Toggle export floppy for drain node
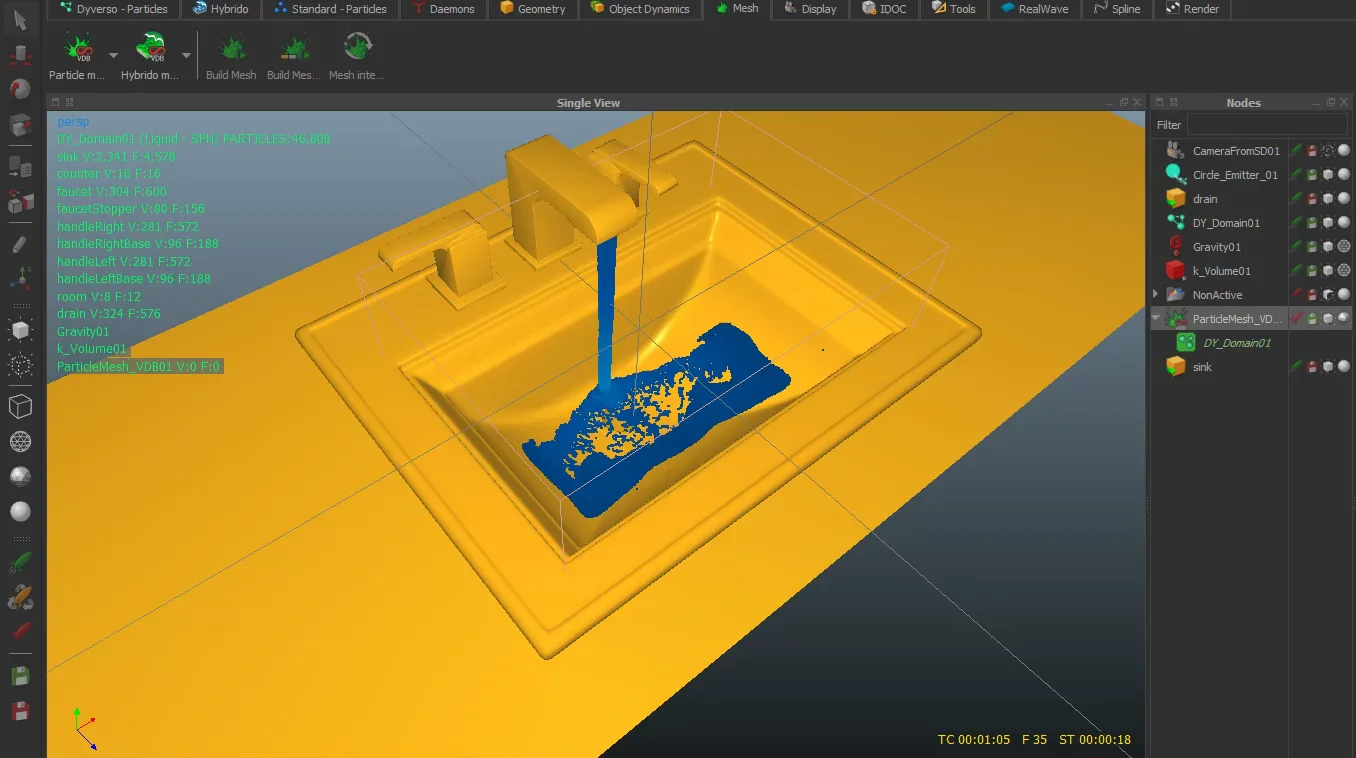1356x758 pixels. pyautogui.click(x=1312, y=198)
